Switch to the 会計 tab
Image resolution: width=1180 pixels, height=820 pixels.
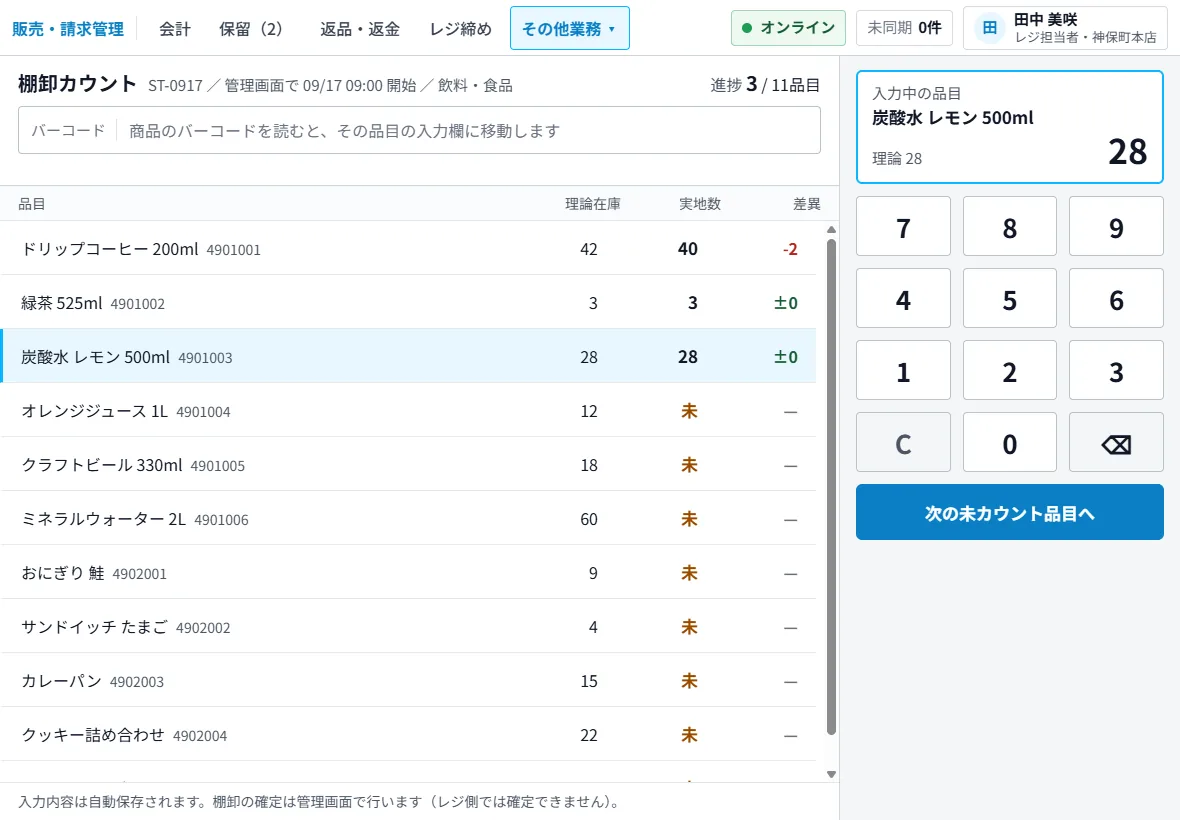pyautogui.click(x=175, y=29)
